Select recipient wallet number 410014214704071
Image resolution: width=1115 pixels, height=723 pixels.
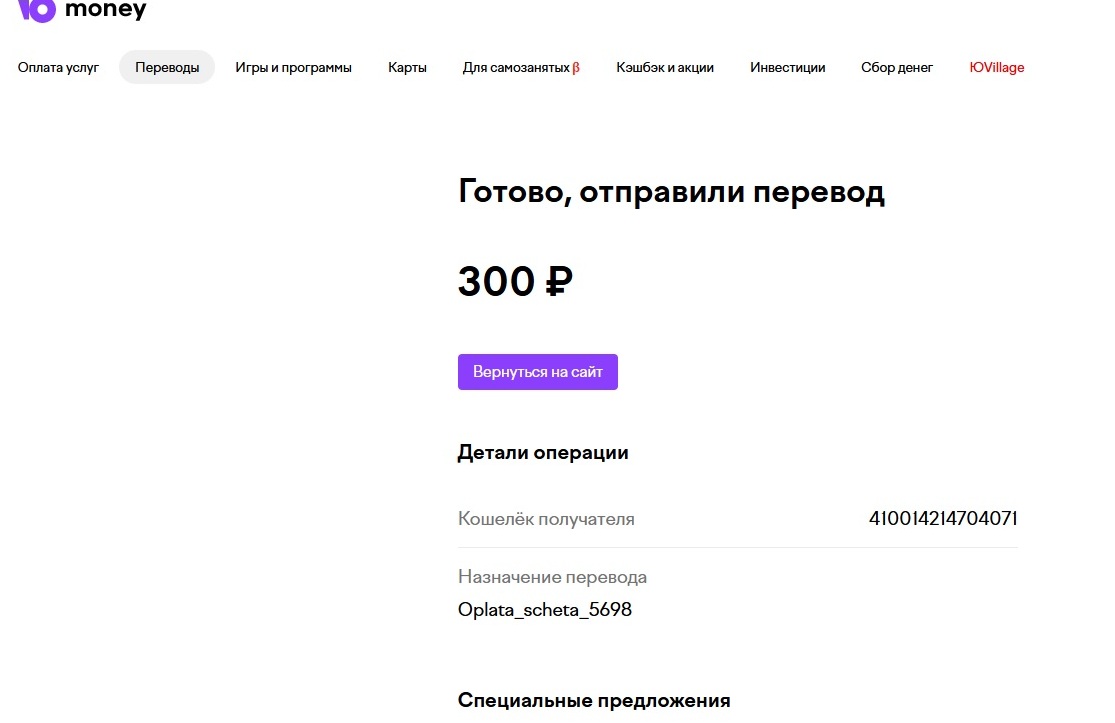tap(943, 518)
